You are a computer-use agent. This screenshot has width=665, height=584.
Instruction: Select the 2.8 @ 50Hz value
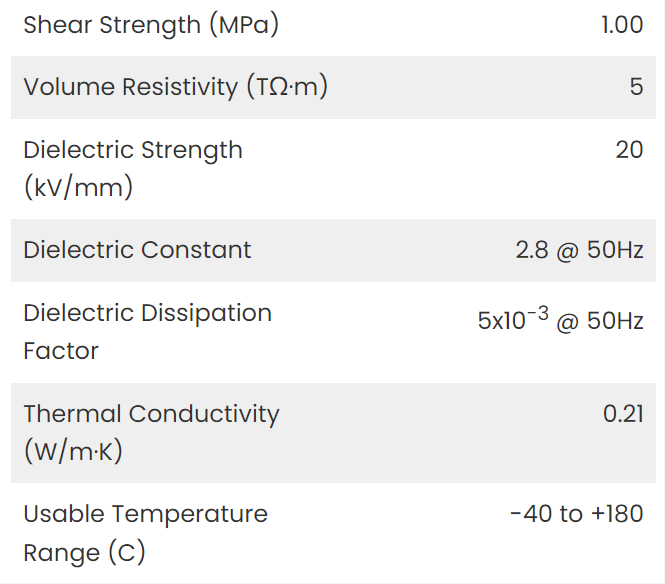click(579, 250)
